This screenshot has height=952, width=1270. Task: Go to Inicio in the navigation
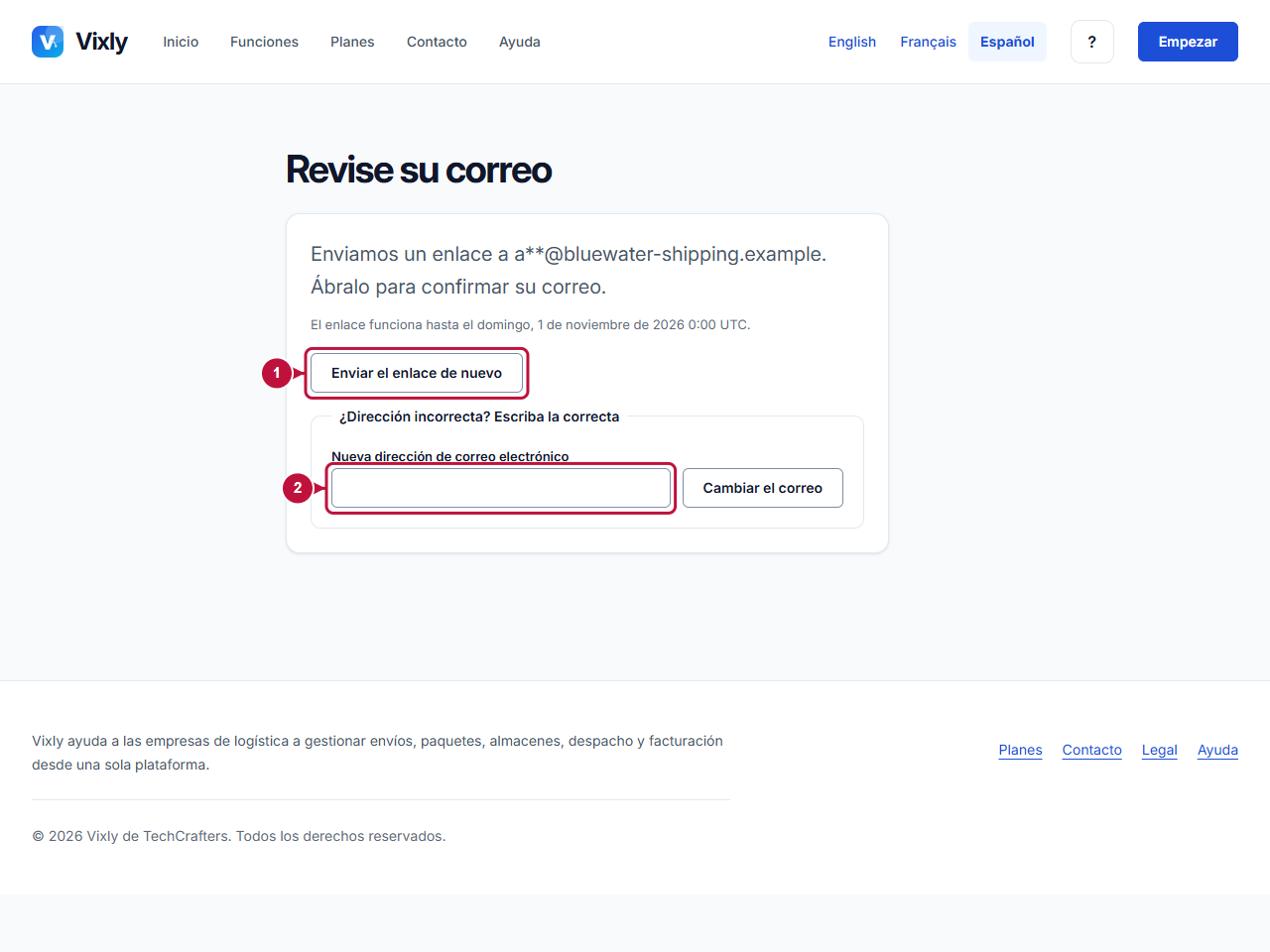coord(181,42)
